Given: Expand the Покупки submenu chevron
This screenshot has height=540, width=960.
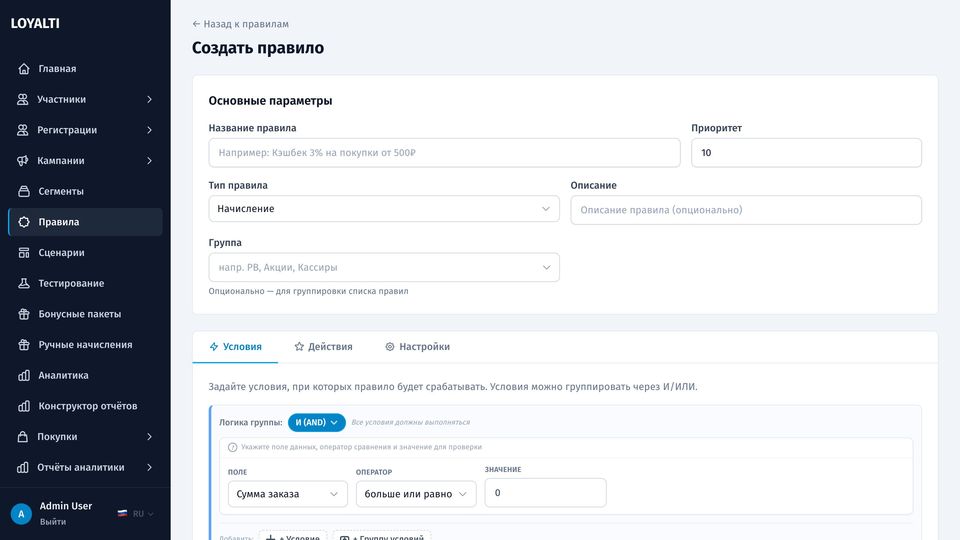Looking at the screenshot, I should tap(149, 436).
